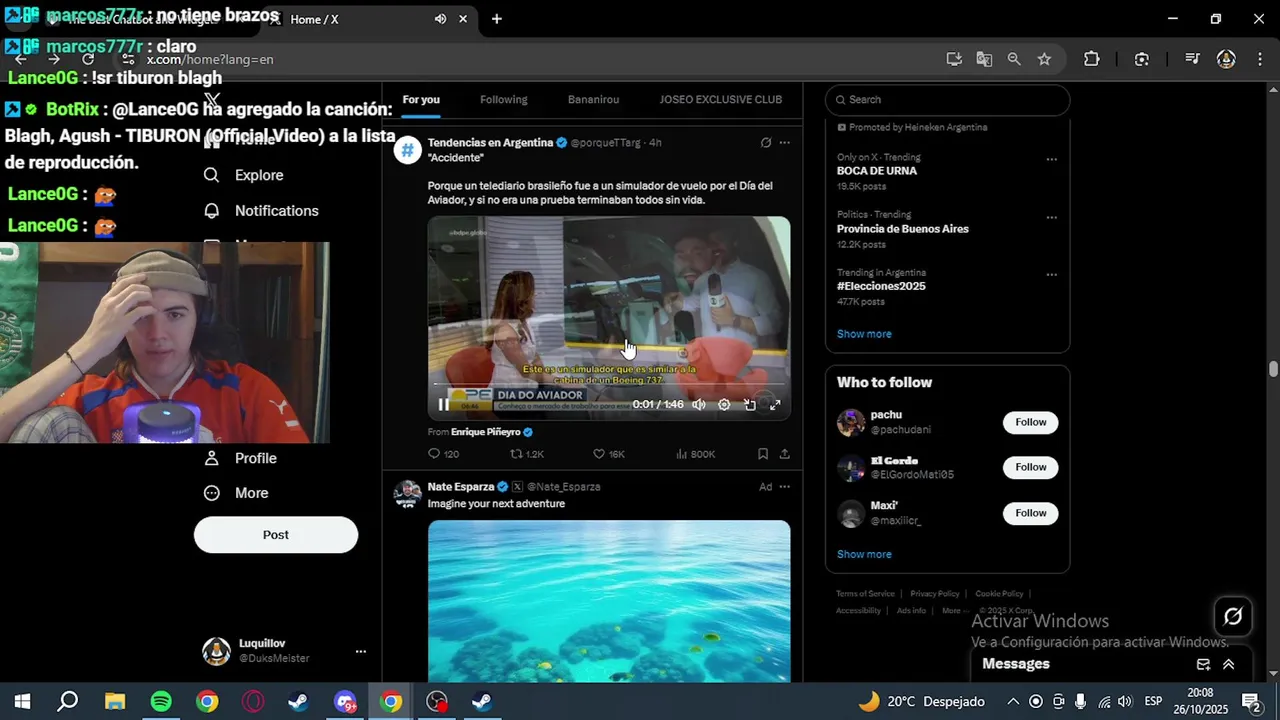Show more Who to follow suggestions
Image resolution: width=1280 pixels, height=720 pixels.
(864, 554)
